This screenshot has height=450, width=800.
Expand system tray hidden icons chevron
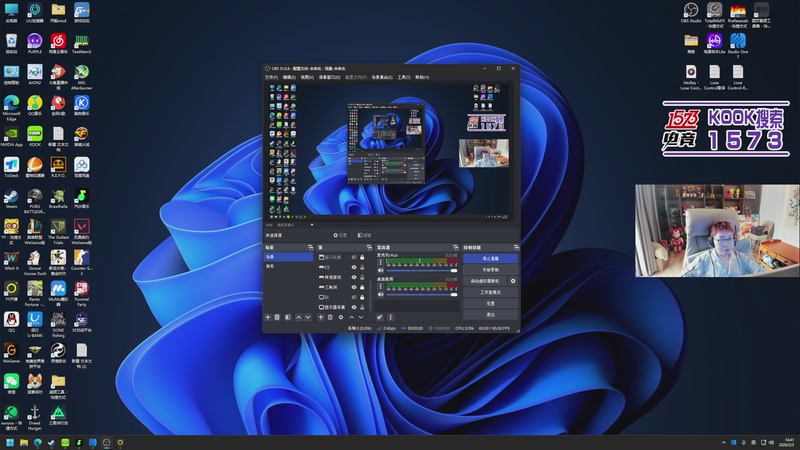click(723, 442)
